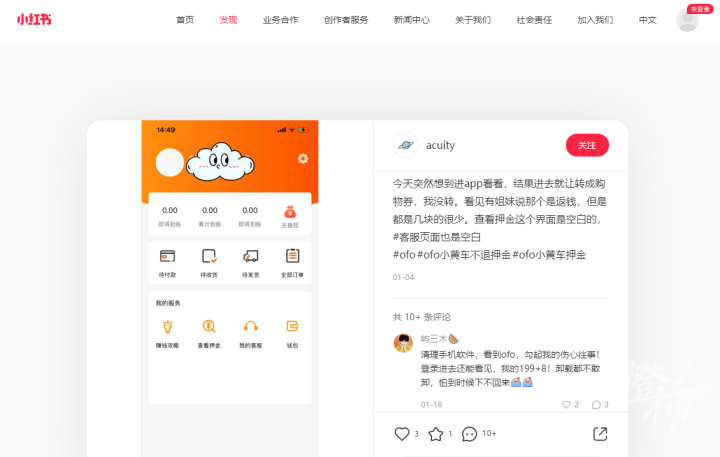720x457 pixels.
Task: Click the 钱包 wallet icon
Action: click(x=292, y=326)
